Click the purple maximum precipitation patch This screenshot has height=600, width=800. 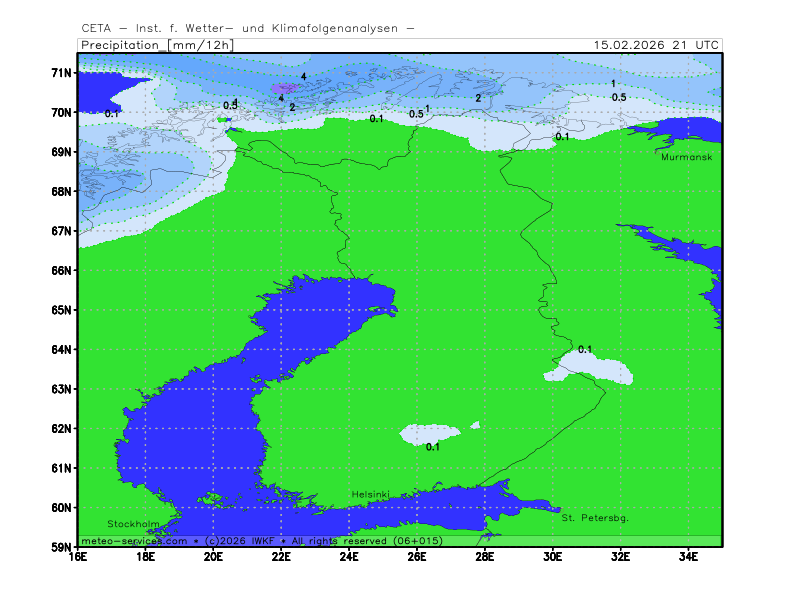(x=285, y=89)
